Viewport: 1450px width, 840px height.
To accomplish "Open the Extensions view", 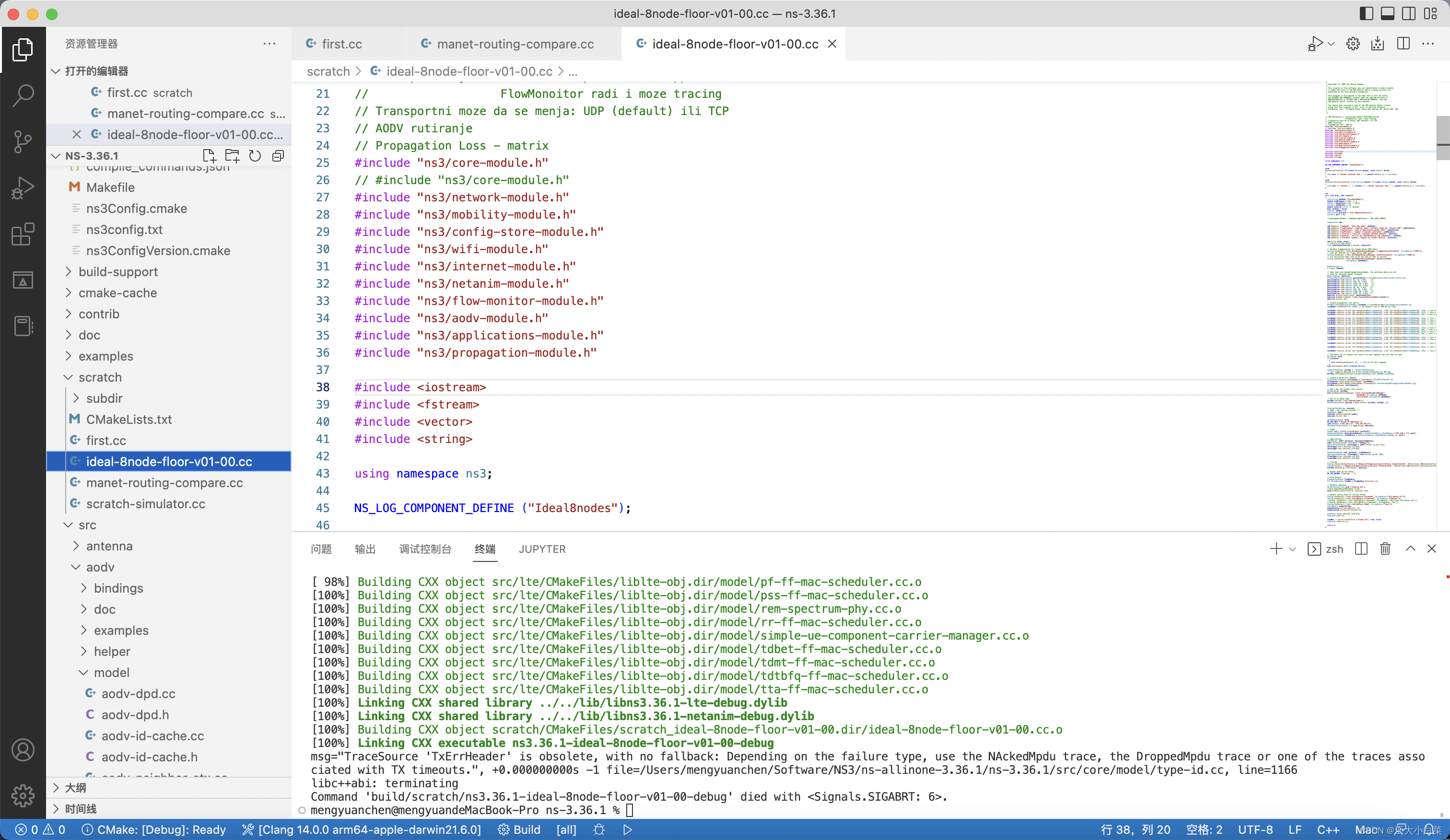I will [23, 234].
